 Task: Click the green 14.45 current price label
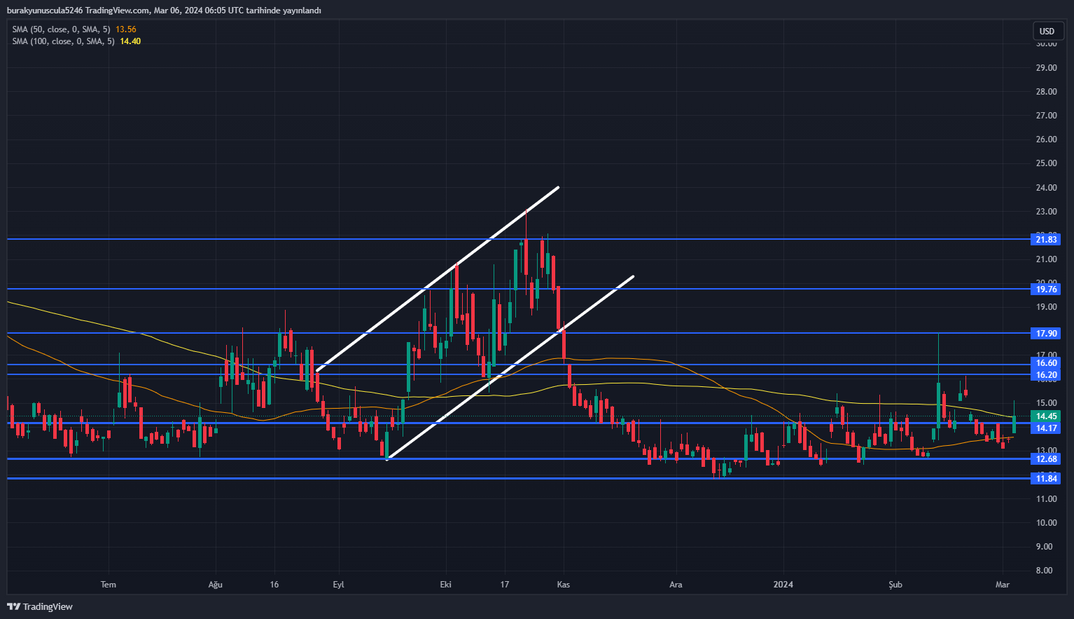tap(1046, 416)
